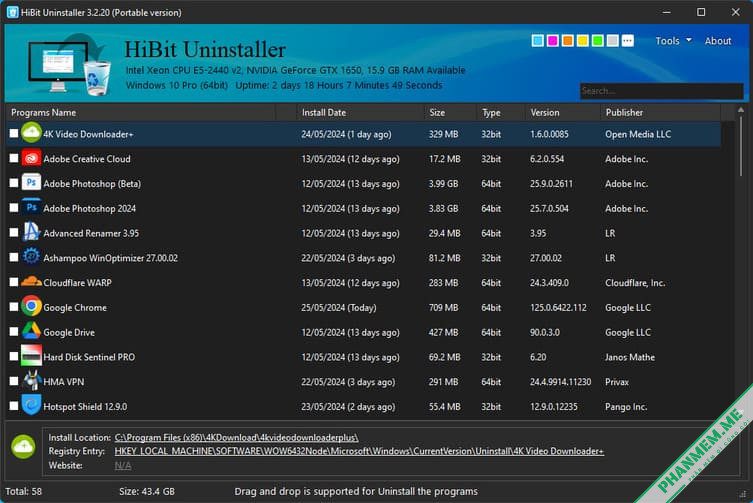
Task: Open the About menu item
Action: 717,41
